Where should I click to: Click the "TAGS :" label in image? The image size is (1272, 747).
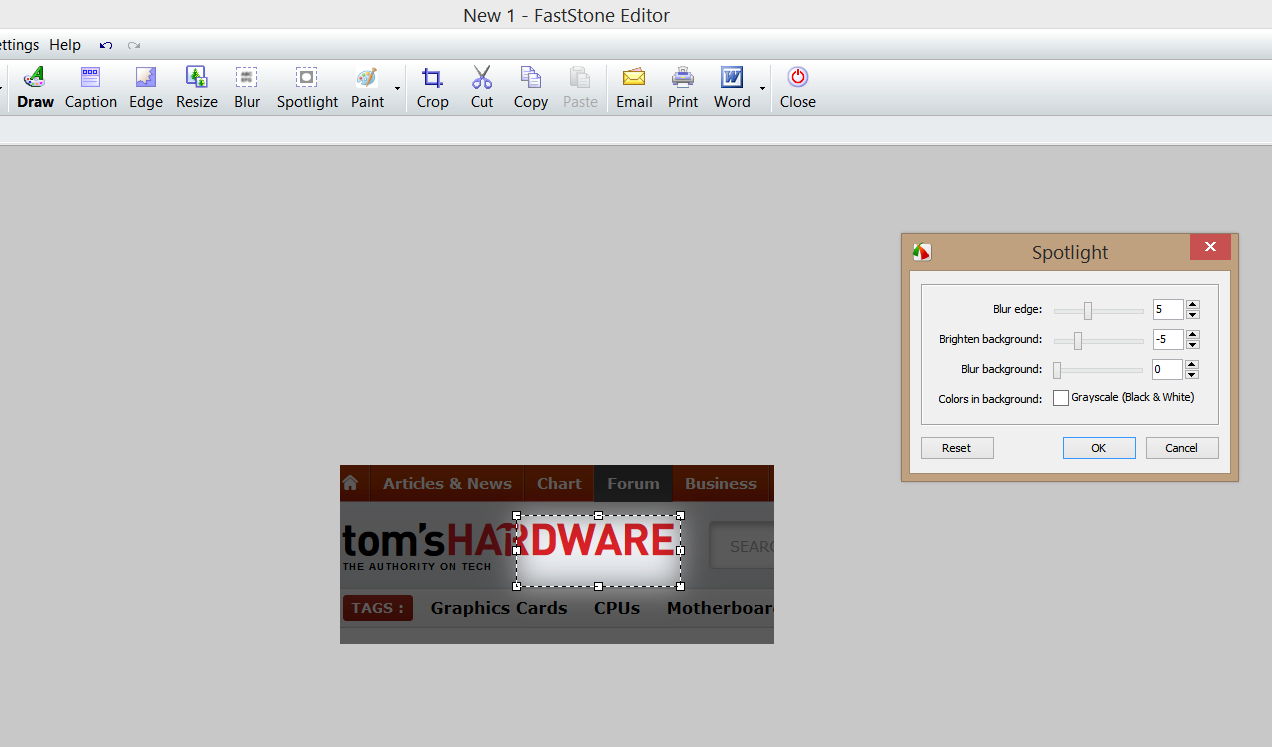[x=378, y=608]
